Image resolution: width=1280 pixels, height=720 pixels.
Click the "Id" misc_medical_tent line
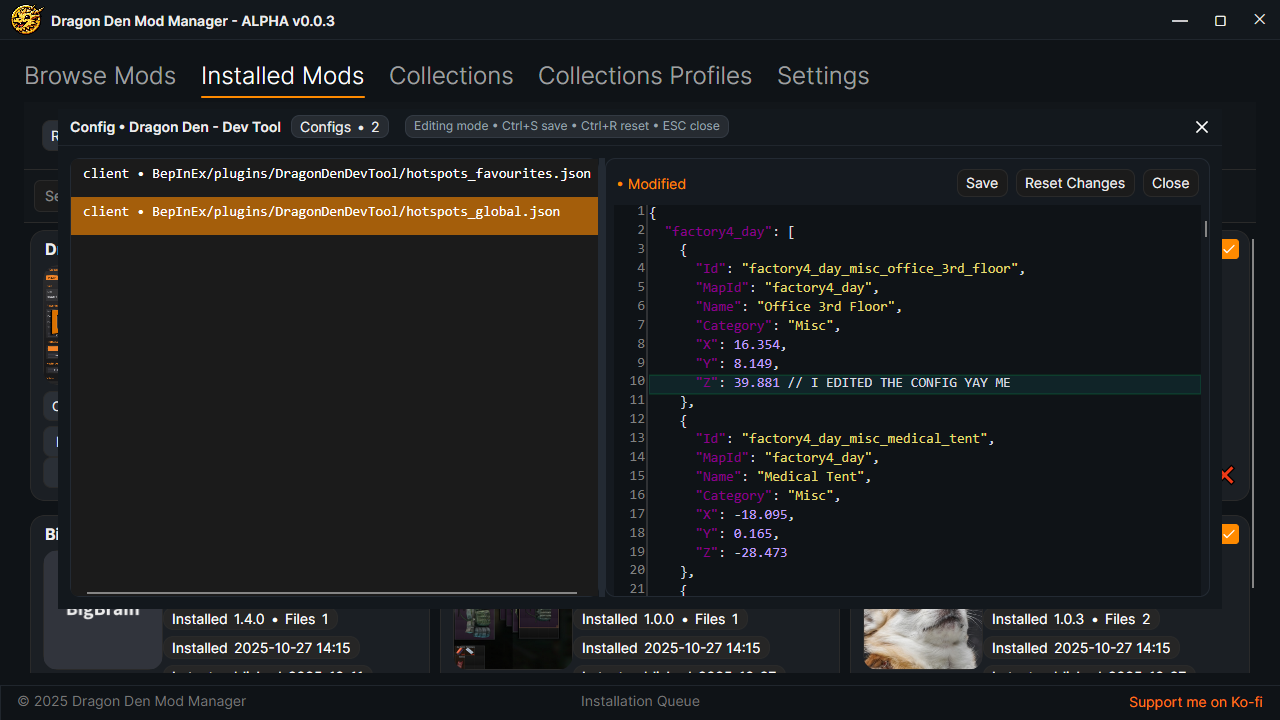point(845,439)
